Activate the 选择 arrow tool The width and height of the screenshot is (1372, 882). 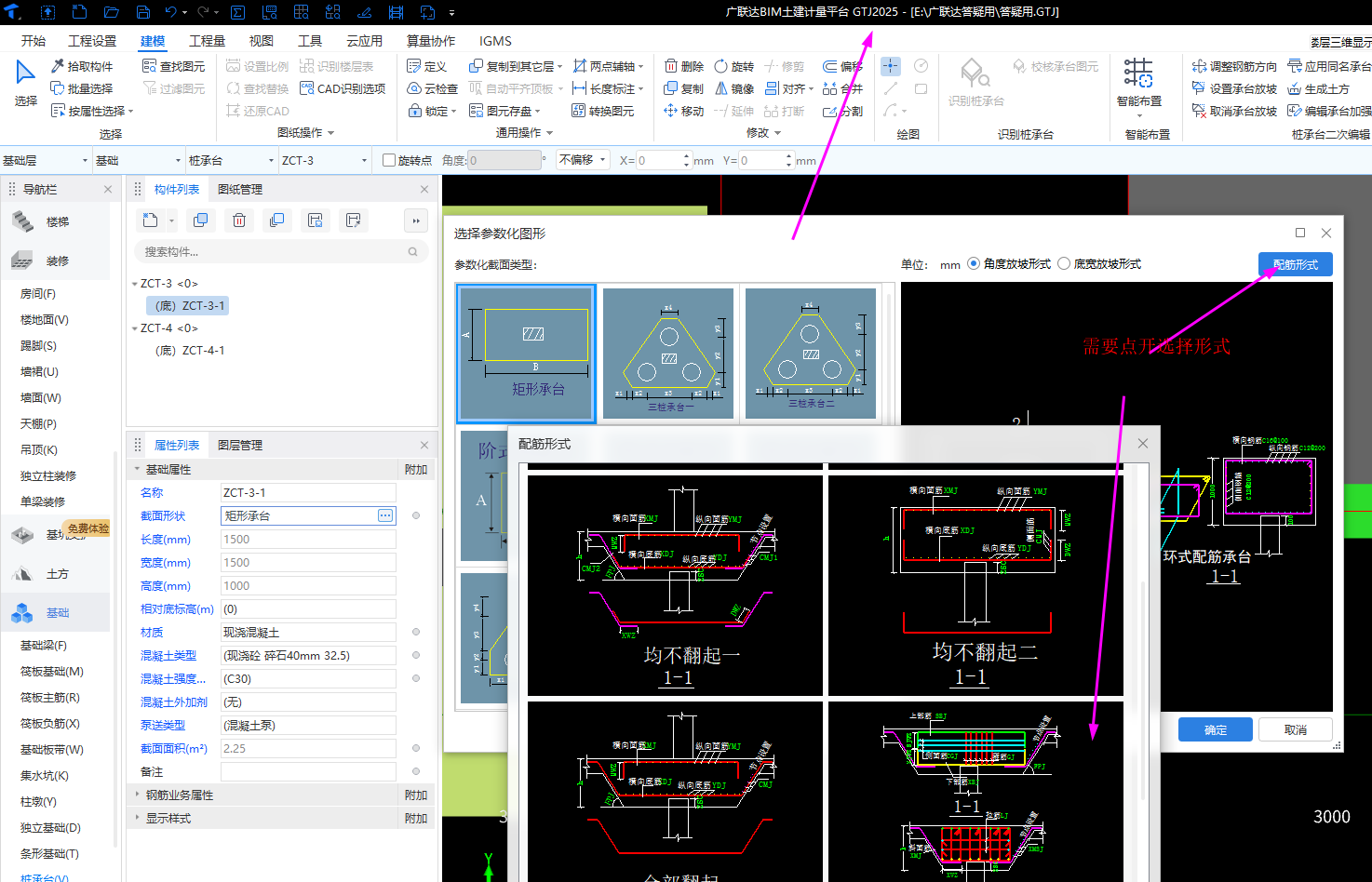pyautogui.click(x=26, y=82)
